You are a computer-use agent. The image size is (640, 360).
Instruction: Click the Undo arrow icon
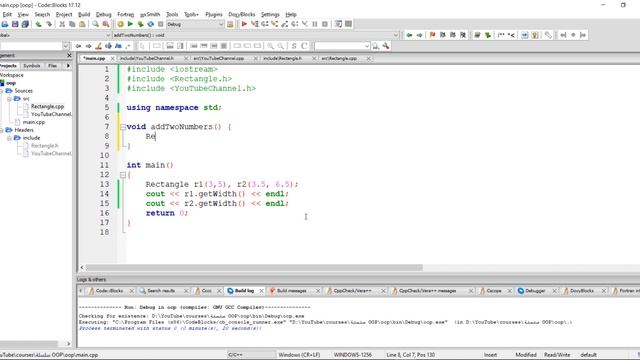[38, 24]
